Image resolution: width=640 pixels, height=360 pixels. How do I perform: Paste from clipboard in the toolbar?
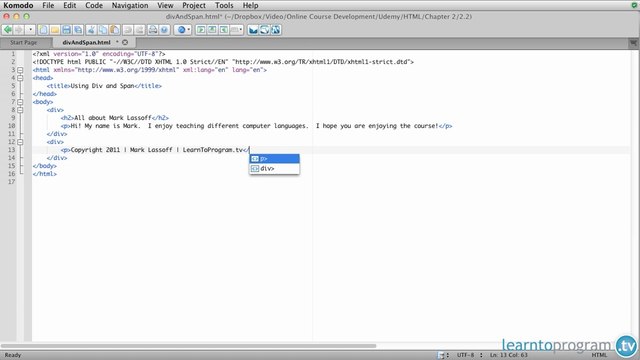coord(115,30)
